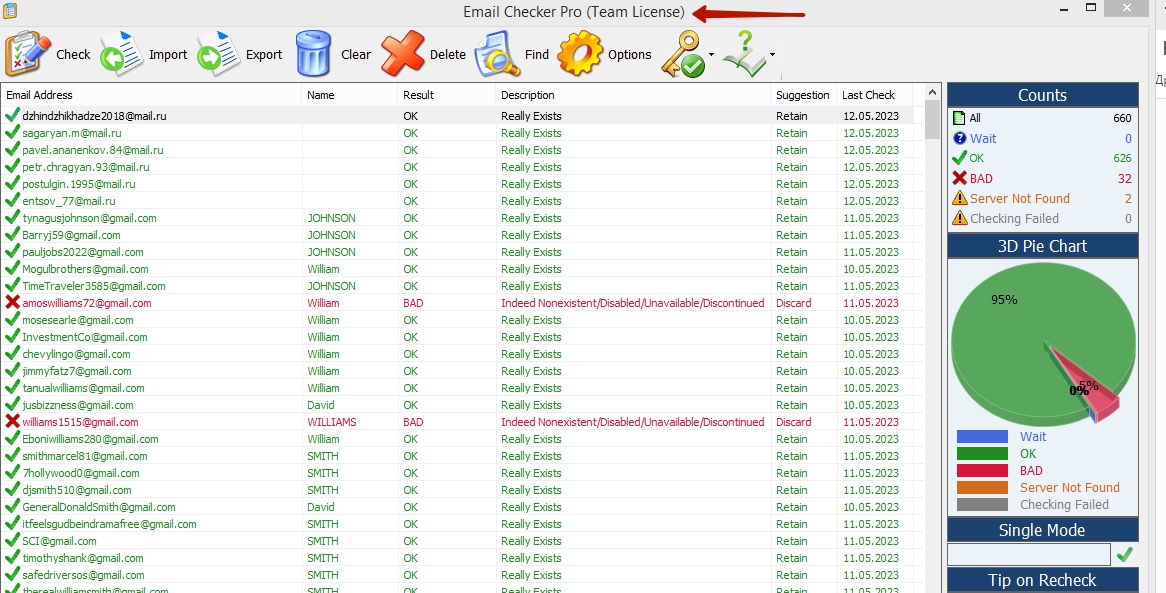
Task: Click the Import emails icon
Action: point(122,54)
